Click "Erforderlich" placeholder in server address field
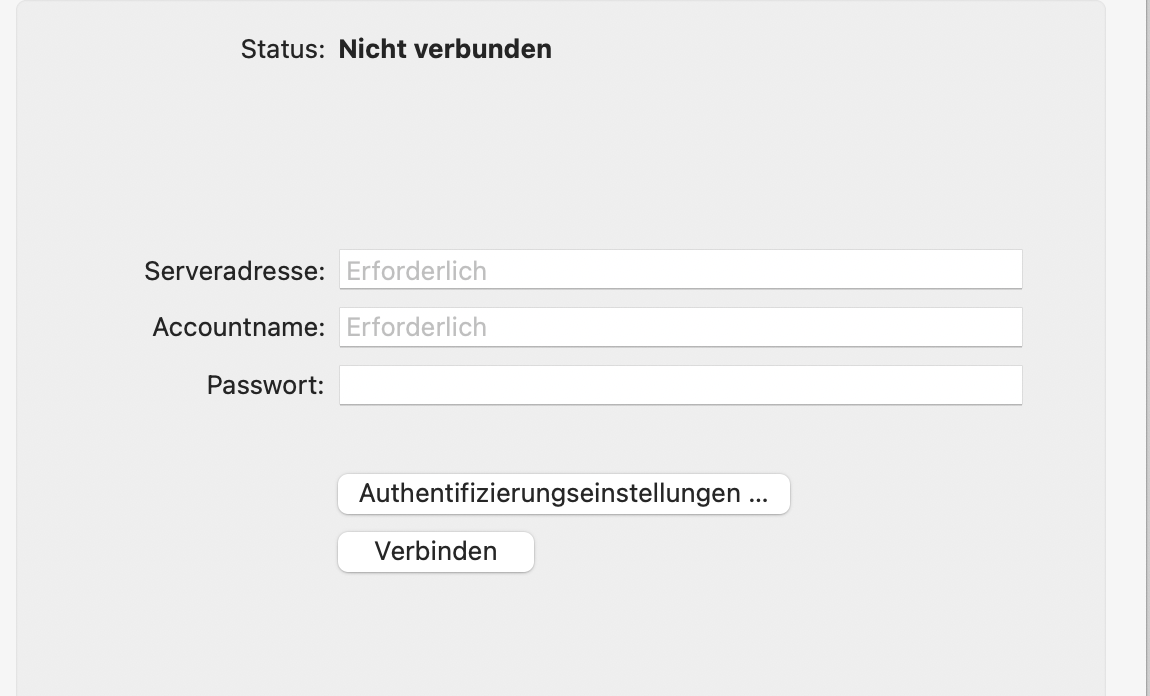The image size is (1150, 696). coord(416,271)
